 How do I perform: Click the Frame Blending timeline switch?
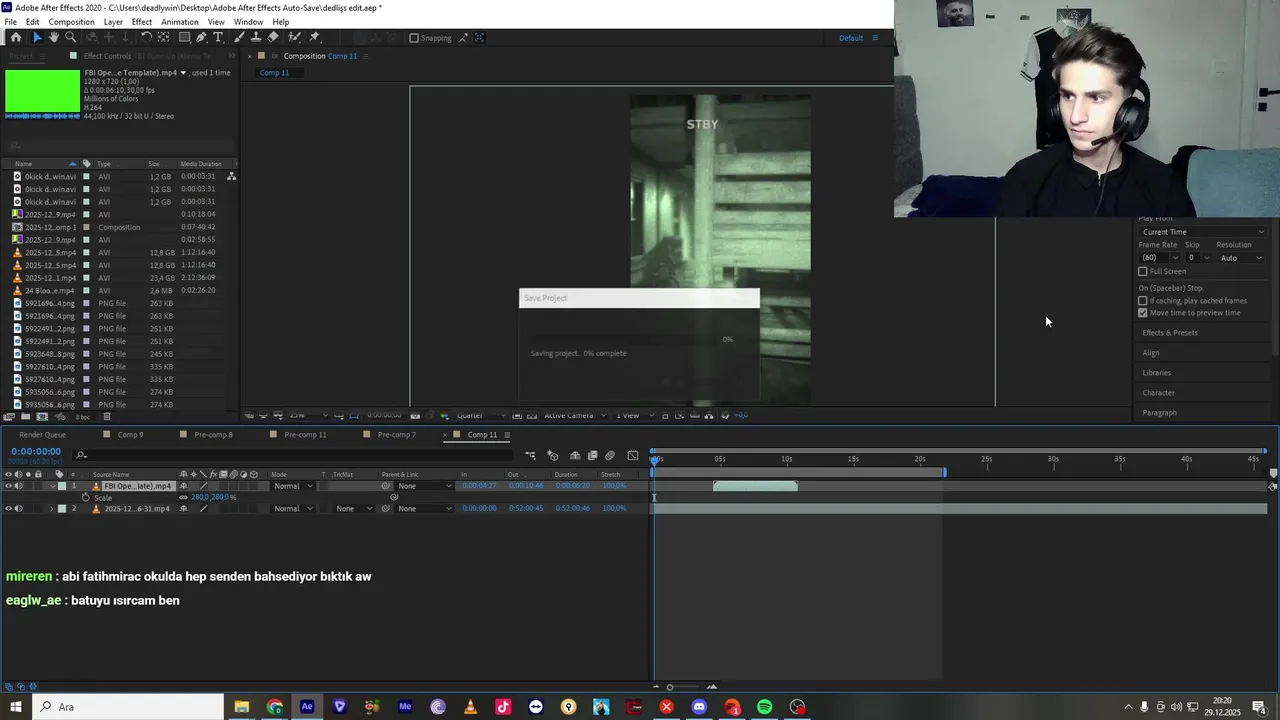pos(592,456)
